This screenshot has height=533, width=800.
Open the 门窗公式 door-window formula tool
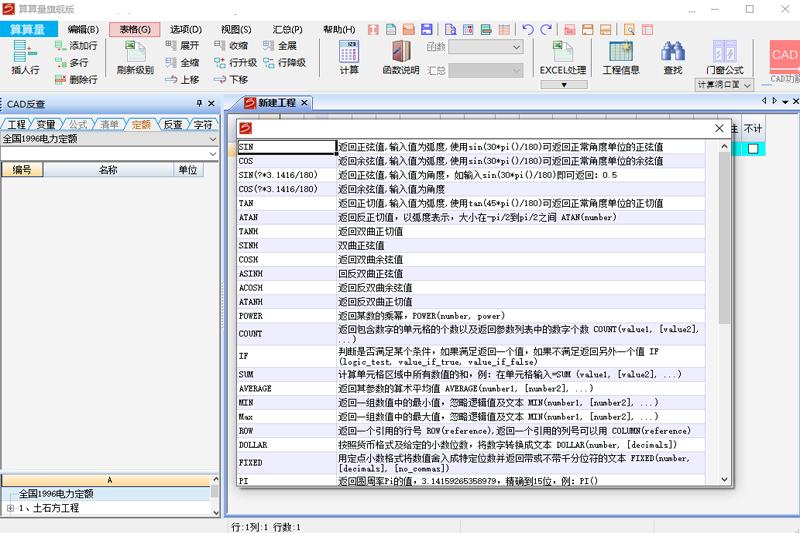[x=724, y=56]
